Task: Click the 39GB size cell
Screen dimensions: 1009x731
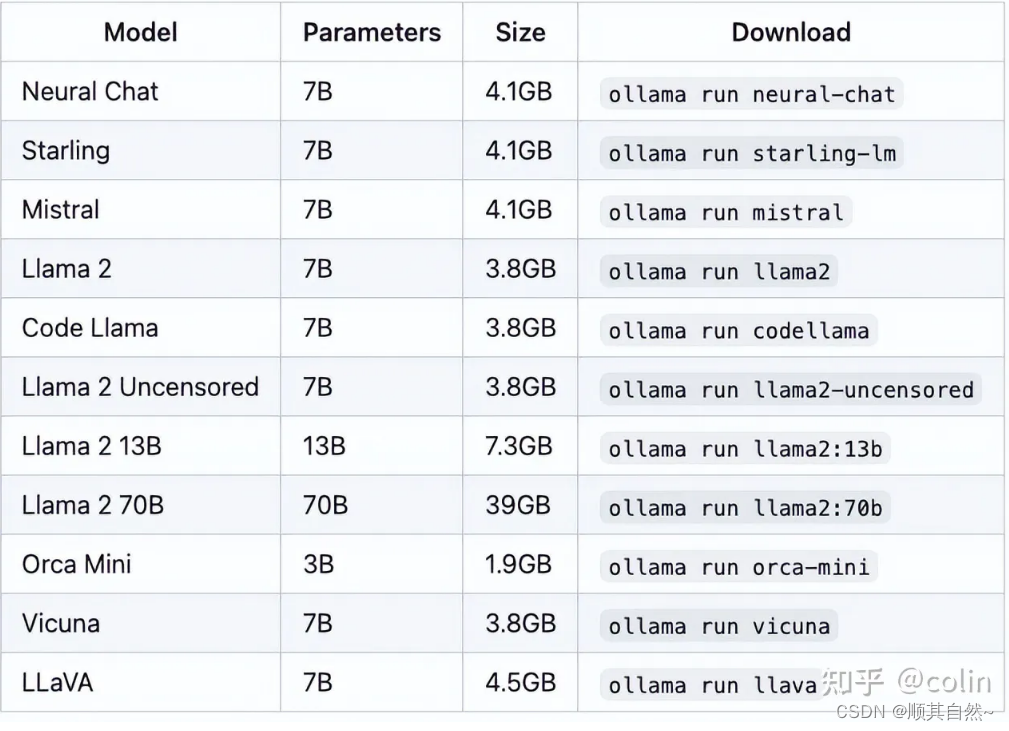Action: 518,505
